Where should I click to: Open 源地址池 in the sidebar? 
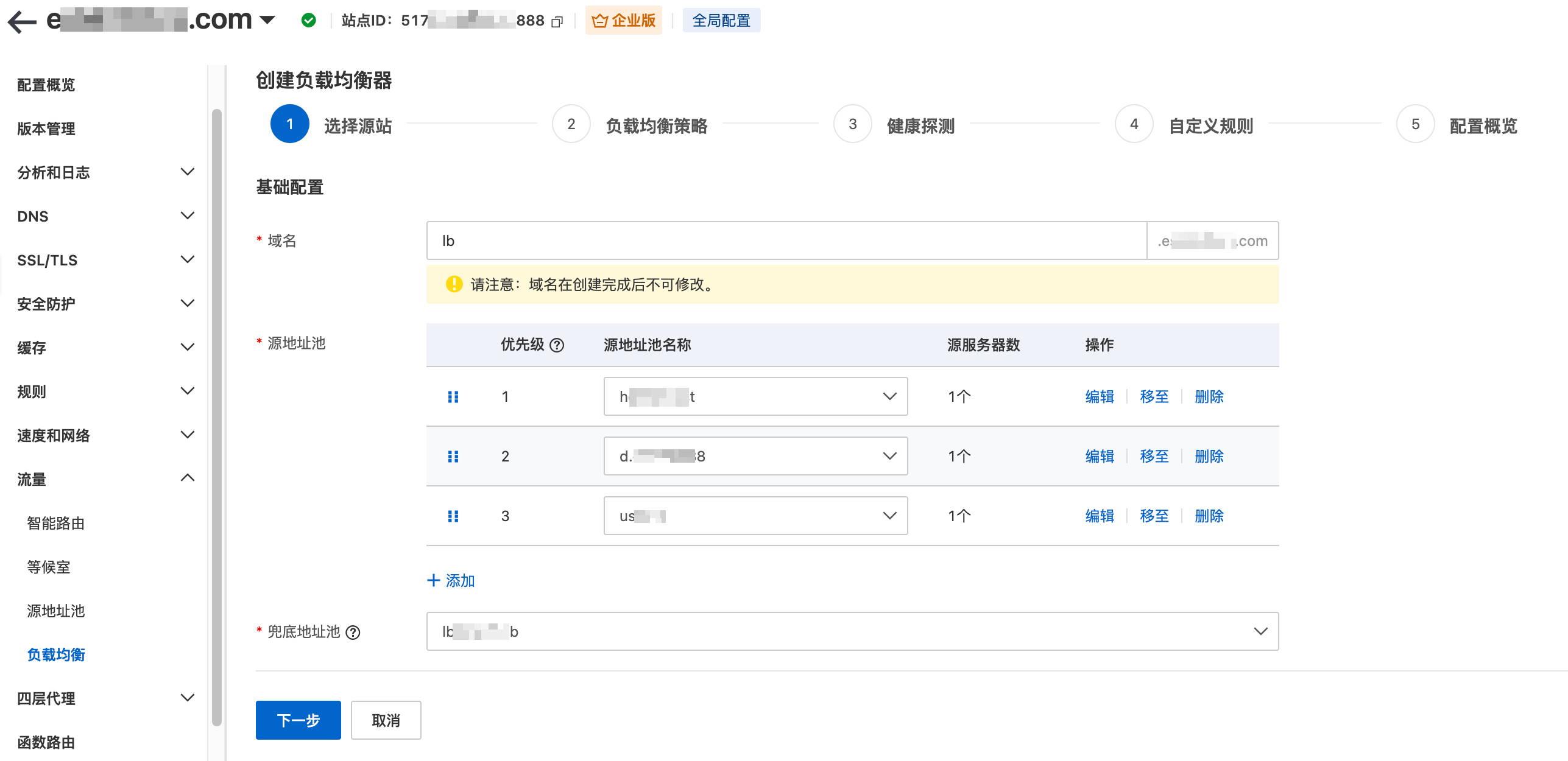pyautogui.click(x=56, y=611)
